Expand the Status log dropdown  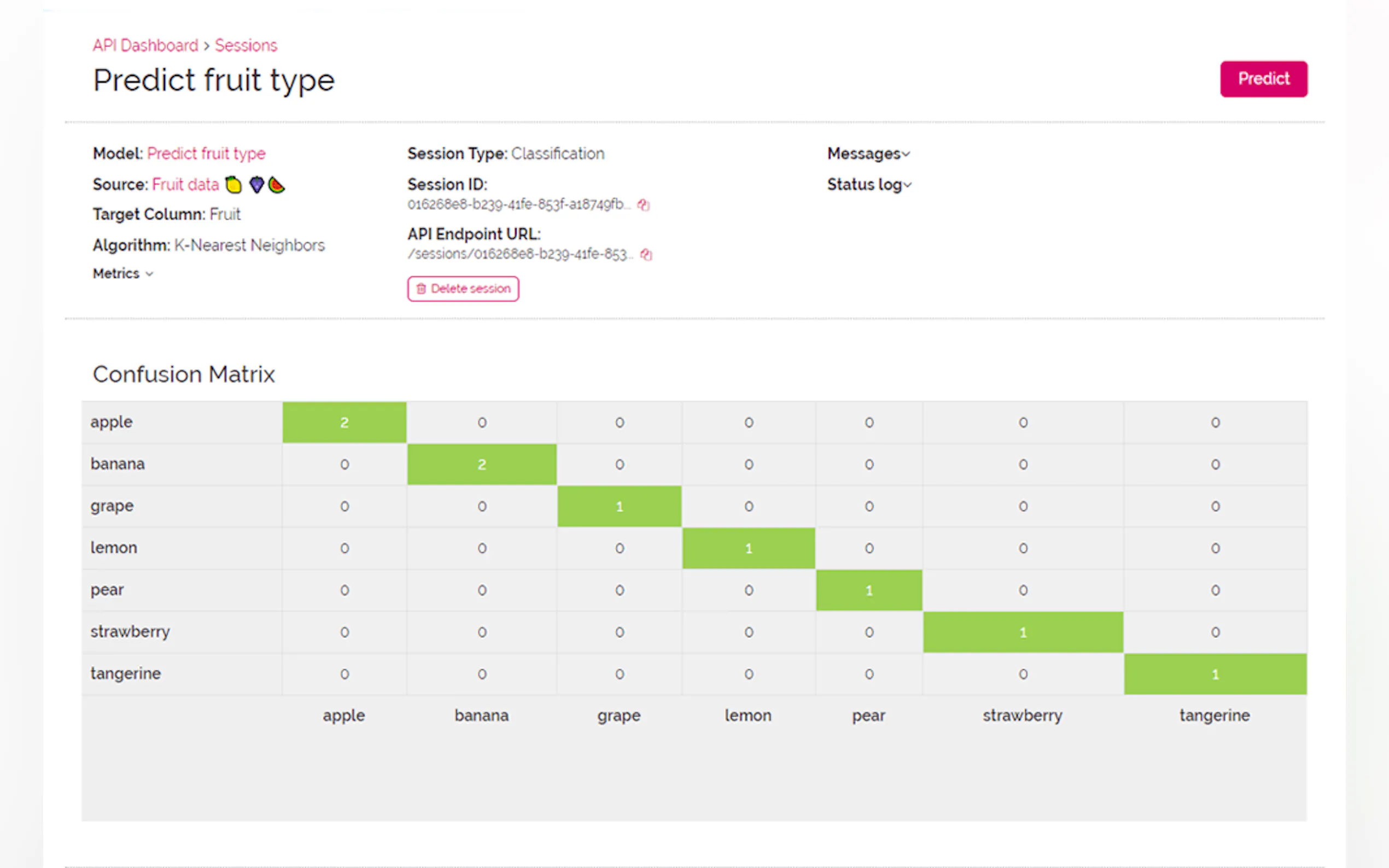tap(869, 185)
